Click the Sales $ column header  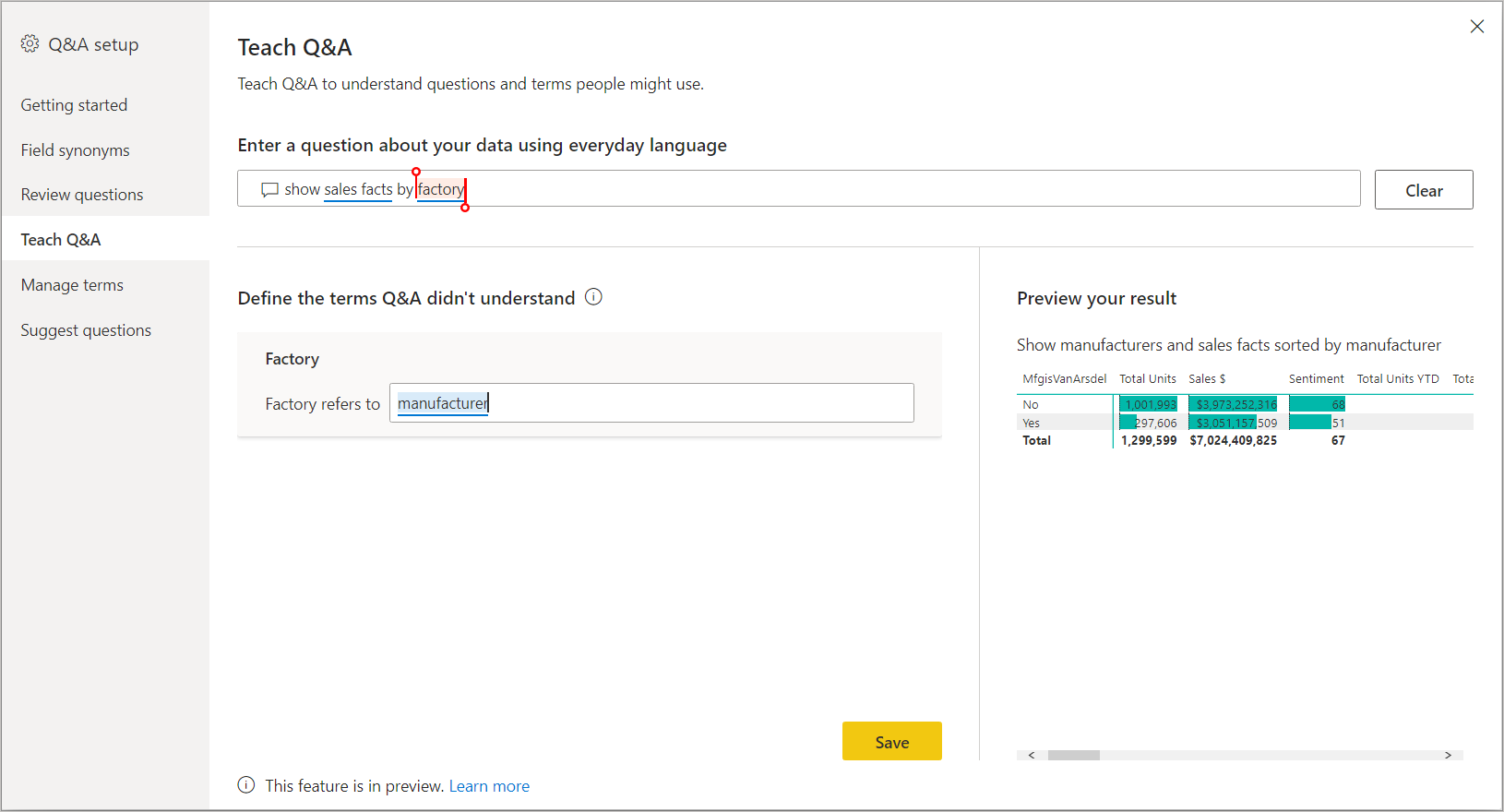pos(1207,379)
